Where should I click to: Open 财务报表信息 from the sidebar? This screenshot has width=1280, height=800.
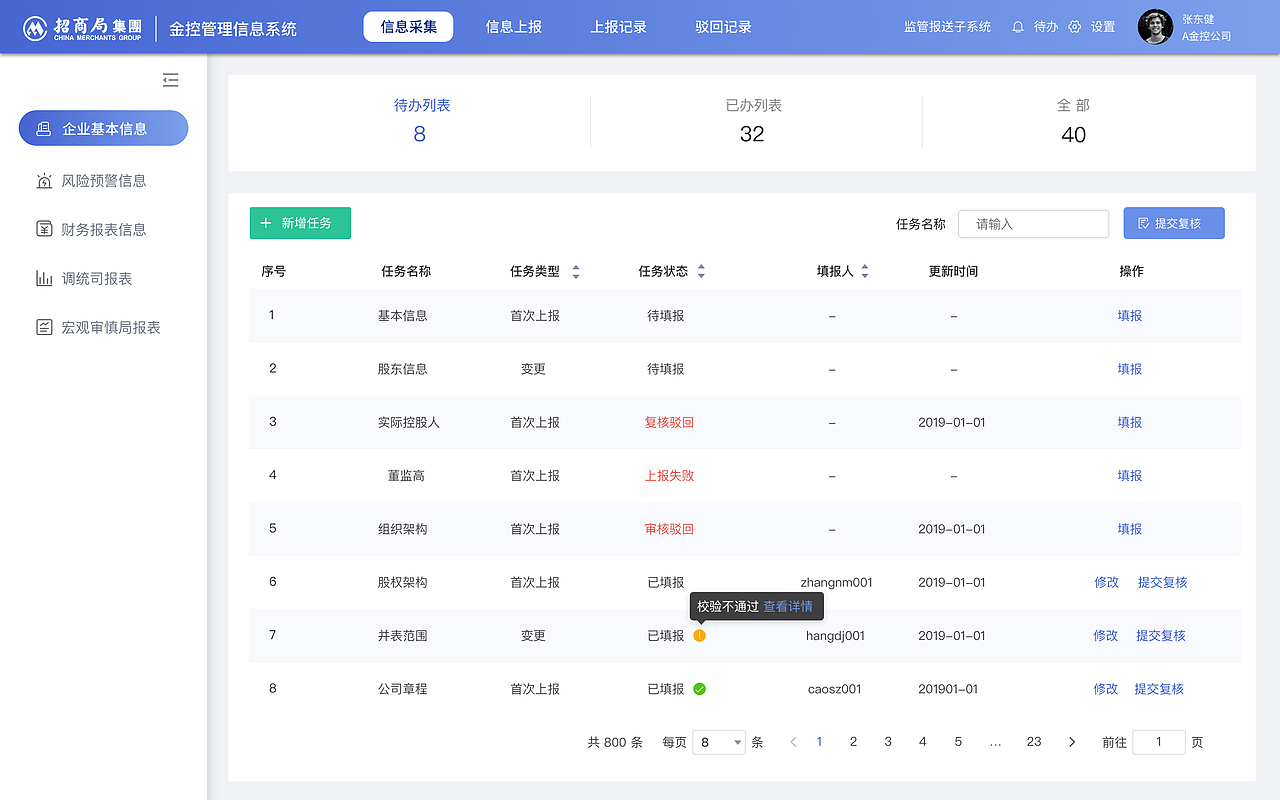point(45,228)
